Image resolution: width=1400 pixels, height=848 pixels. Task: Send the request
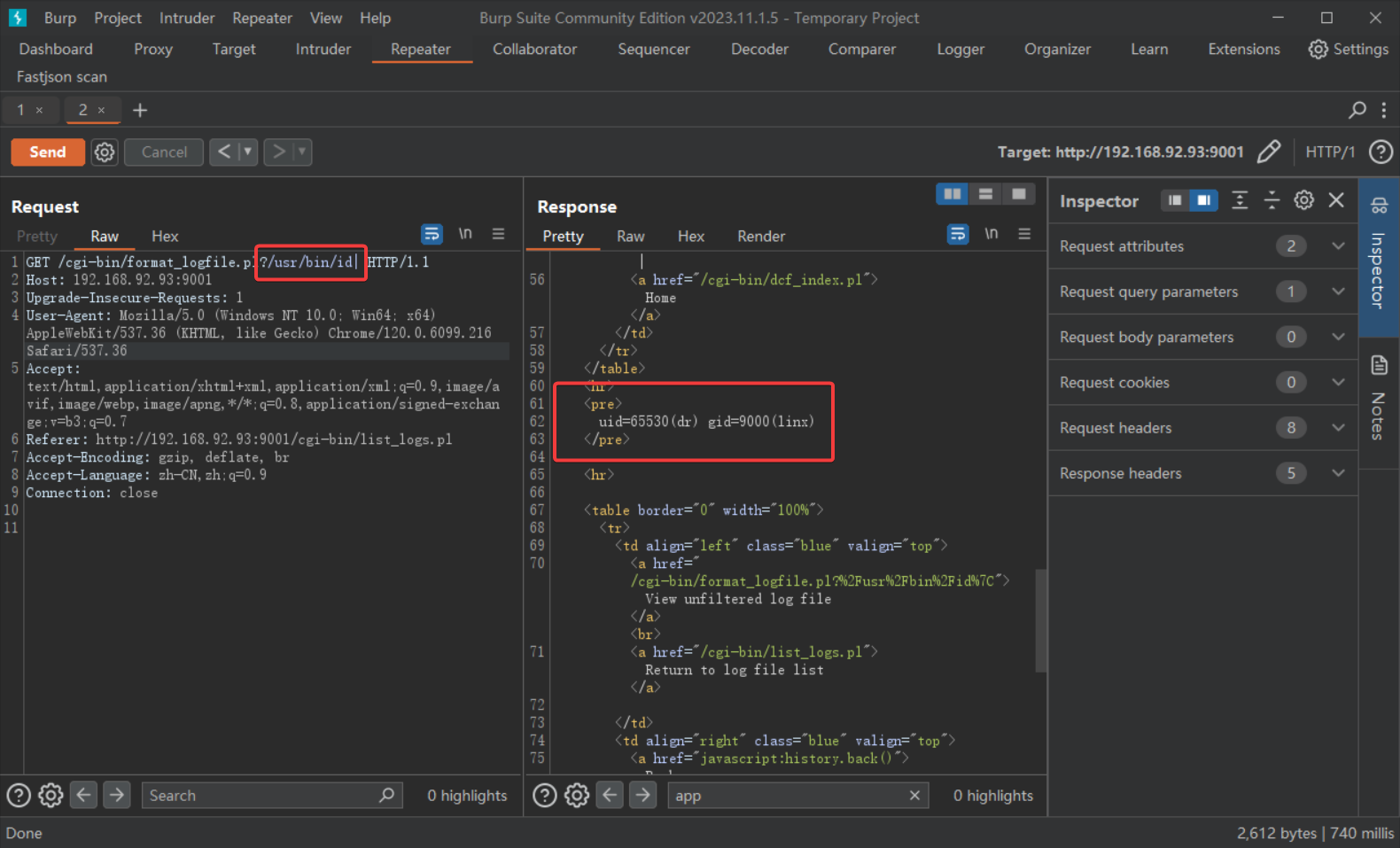[48, 152]
